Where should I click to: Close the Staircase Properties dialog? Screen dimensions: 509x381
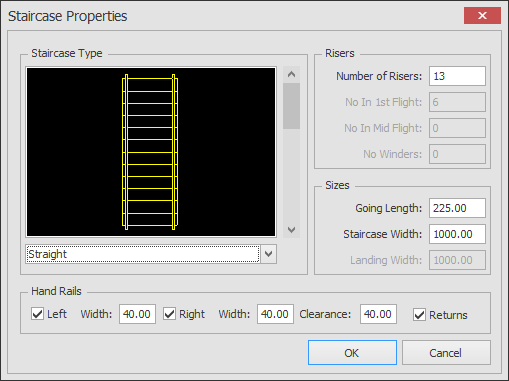[482, 16]
